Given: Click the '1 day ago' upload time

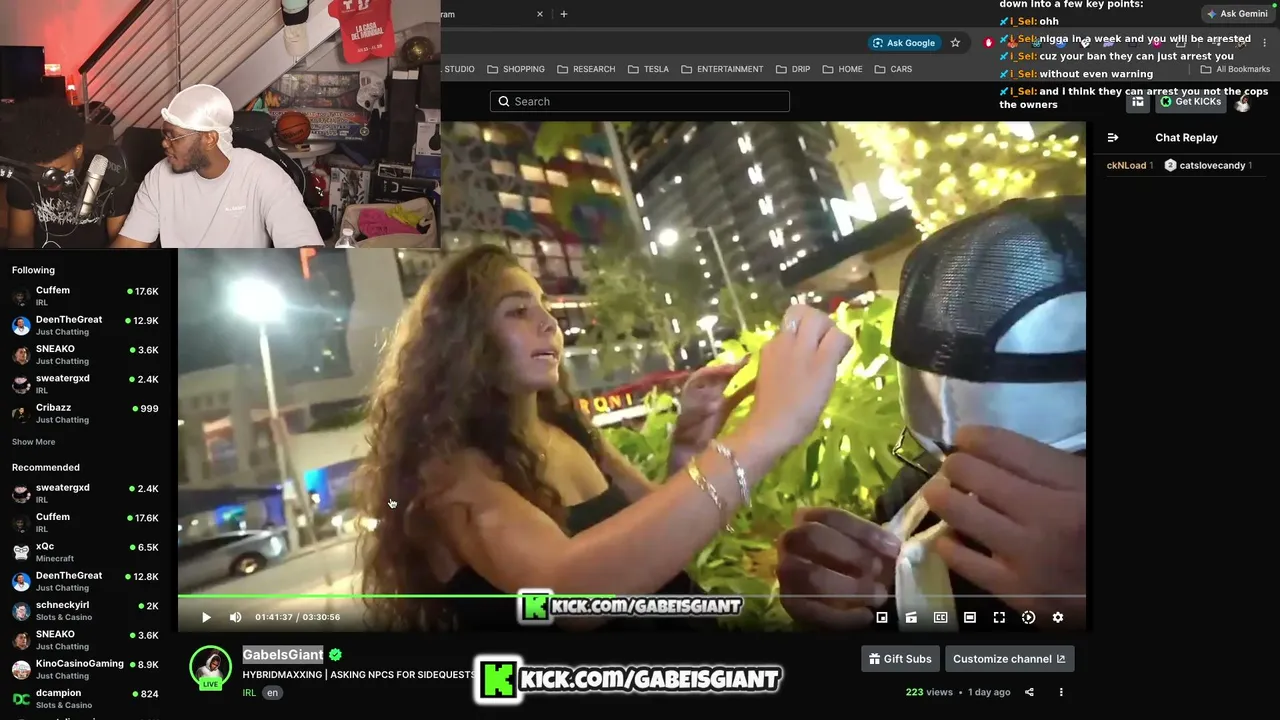Looking at the screenshot, I should (x=989, y=692).
